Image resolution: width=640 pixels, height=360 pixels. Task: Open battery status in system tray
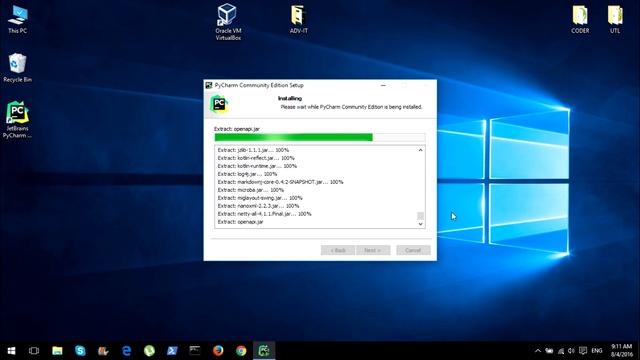point(549,351)
